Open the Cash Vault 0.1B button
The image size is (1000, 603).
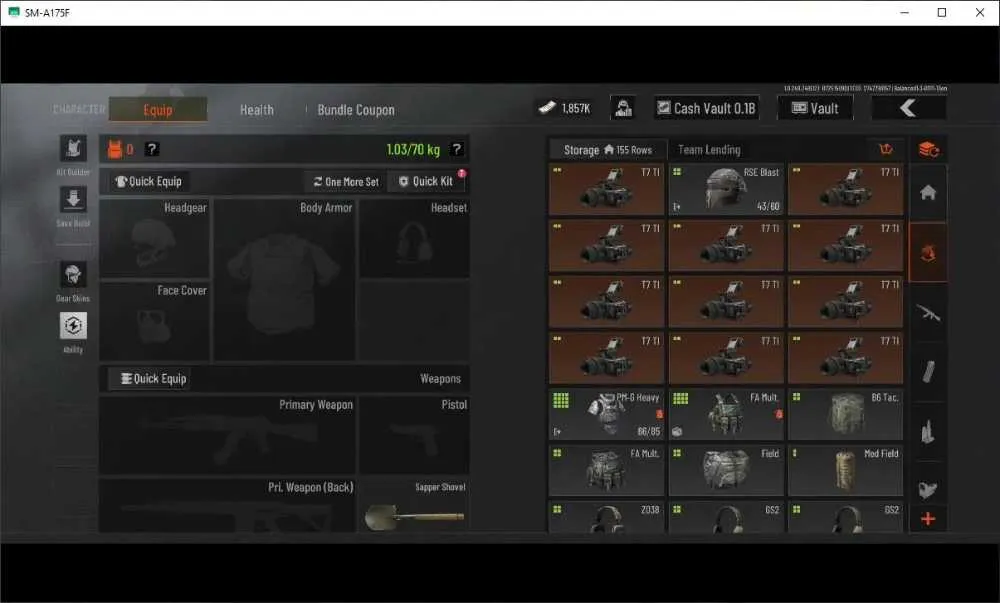tap(706, 108)
